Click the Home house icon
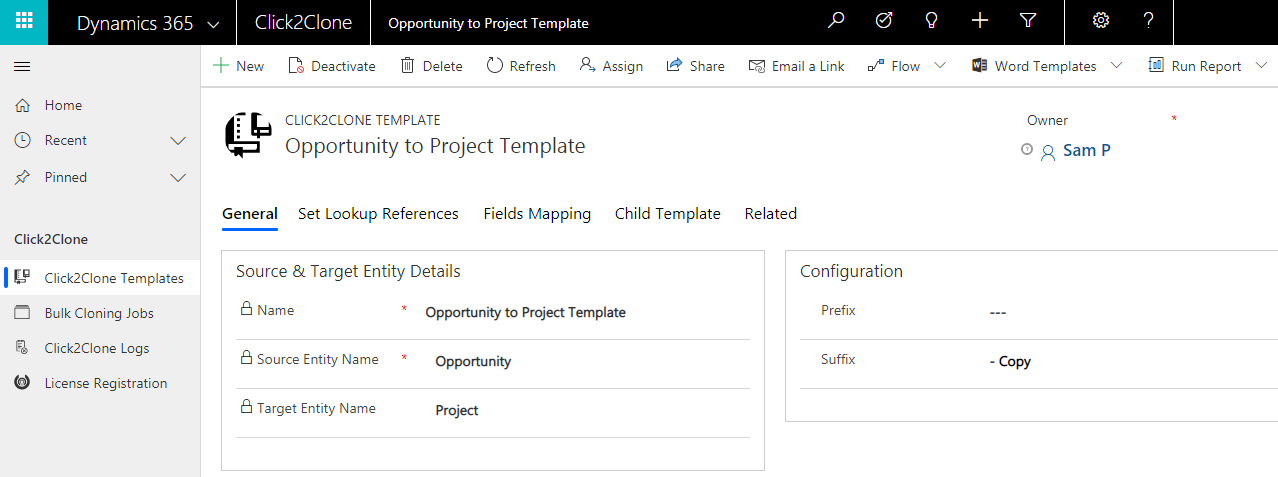 (22, 105)
